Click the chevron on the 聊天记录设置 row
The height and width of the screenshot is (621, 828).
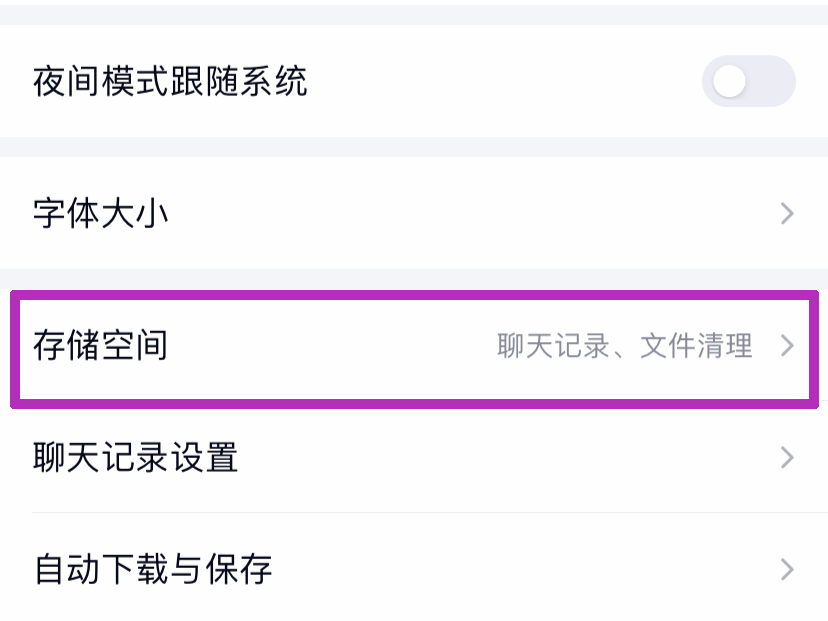[787, 458]
